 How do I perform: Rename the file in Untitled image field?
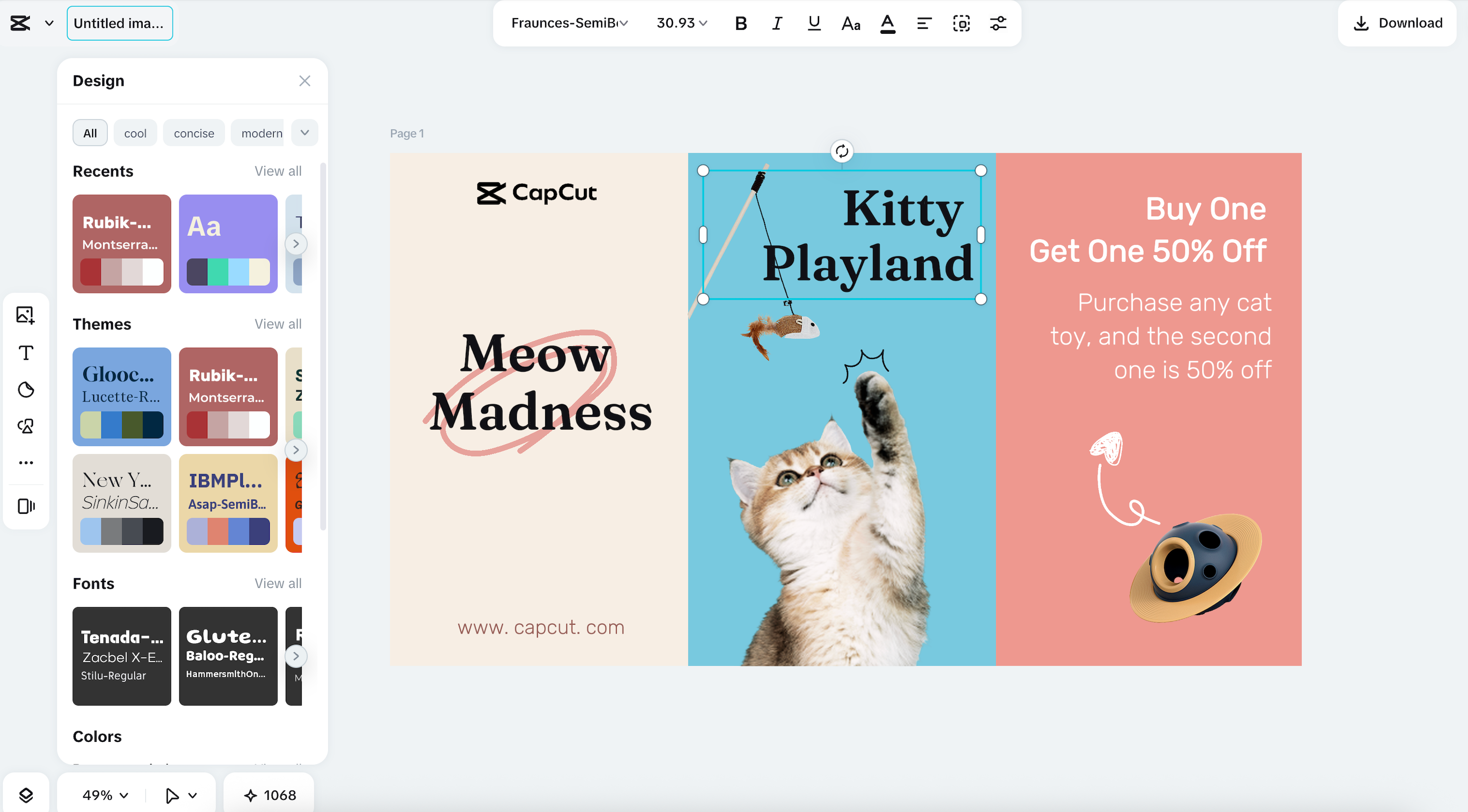coord(119,24)
